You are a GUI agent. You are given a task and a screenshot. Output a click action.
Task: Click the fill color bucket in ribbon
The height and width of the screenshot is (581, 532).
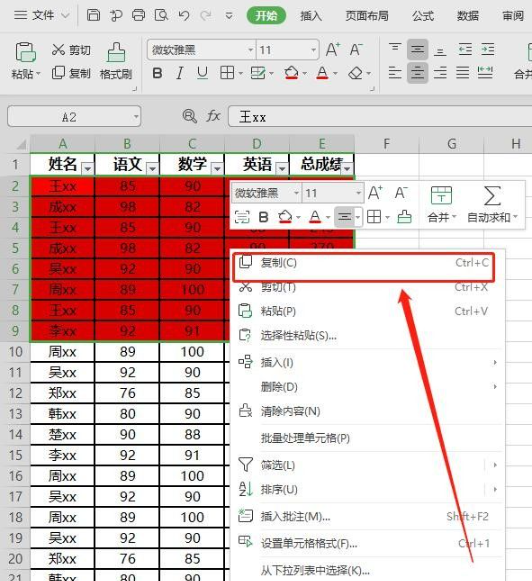pos(291,73)
